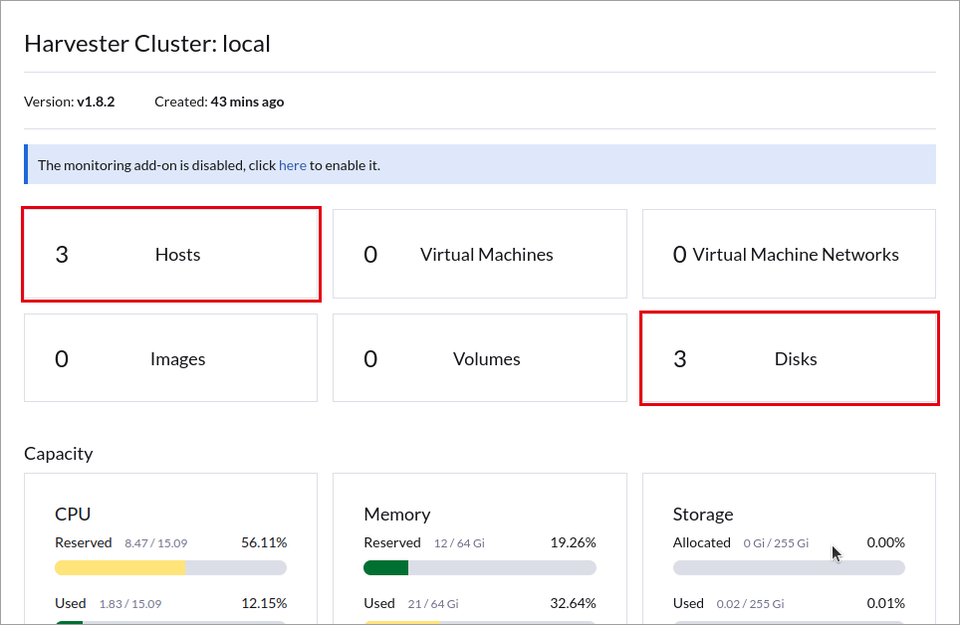Select Memory Used value '21 / 64 Gi'
960x625 pixels.
(433, 604)
